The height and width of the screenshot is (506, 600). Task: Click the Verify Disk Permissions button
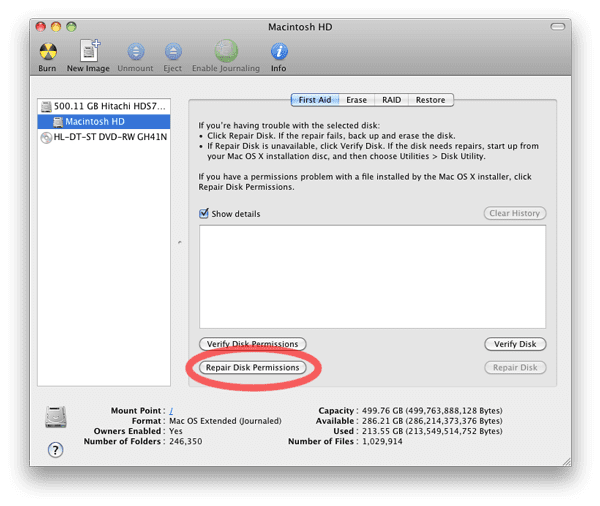252,344
